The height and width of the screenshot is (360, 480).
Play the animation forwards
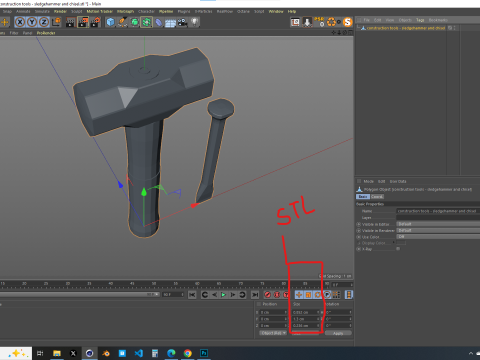[x=223, y=295]
